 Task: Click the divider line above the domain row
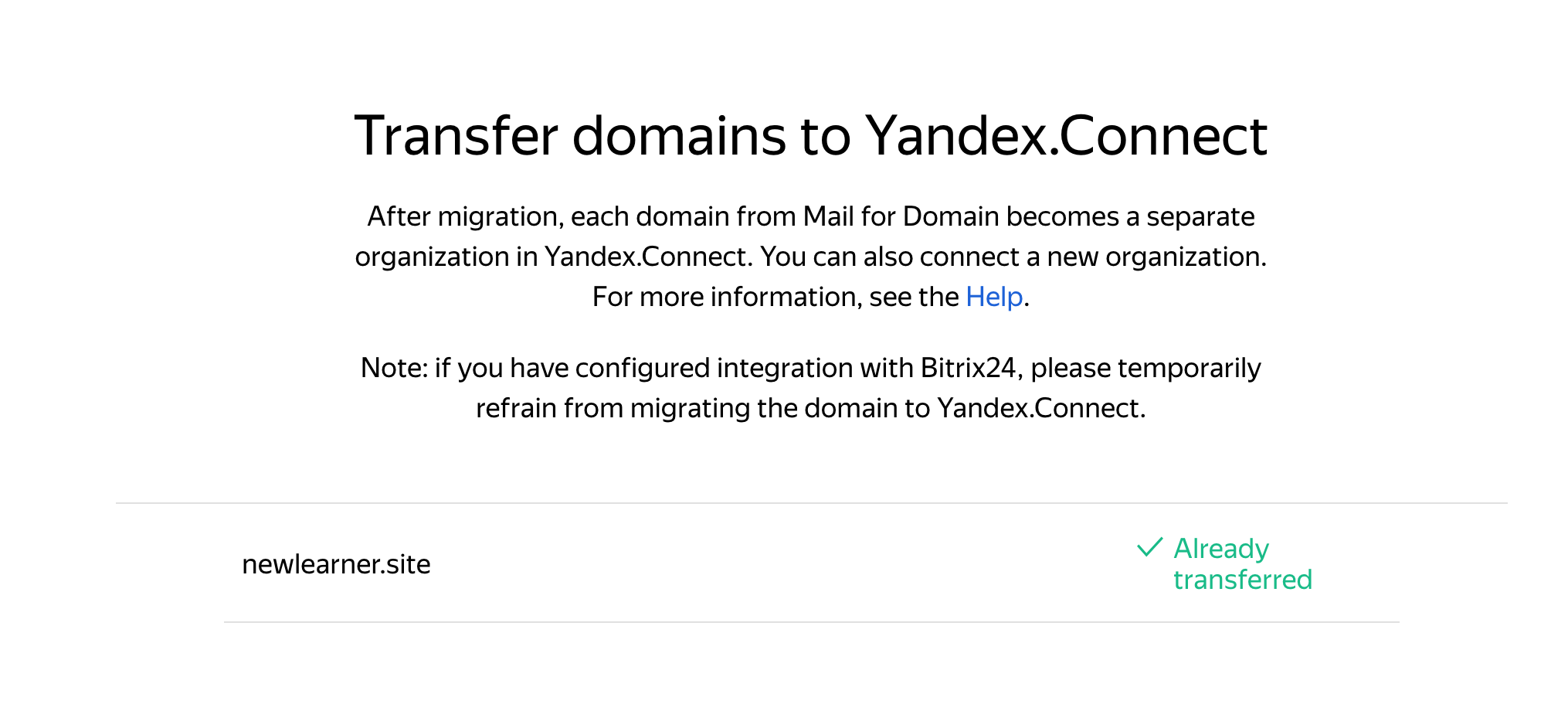(x=811, y=503)
